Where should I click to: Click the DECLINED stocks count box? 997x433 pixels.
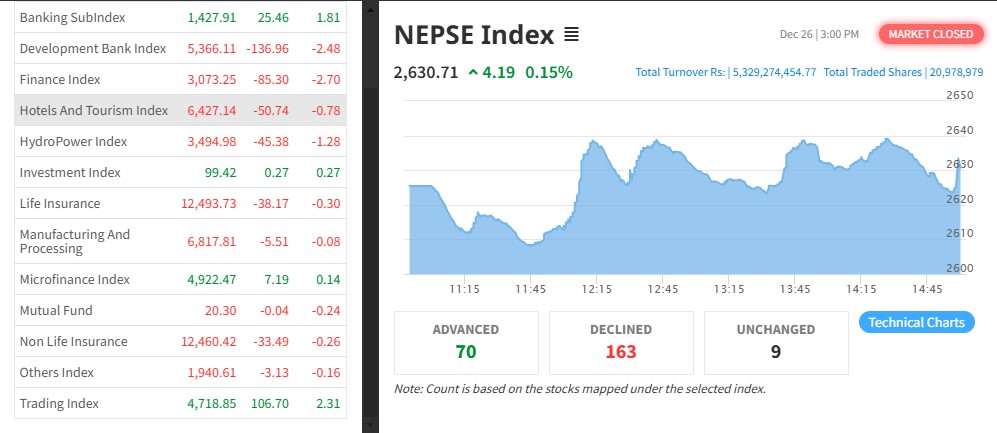click(x=620, y=341)
